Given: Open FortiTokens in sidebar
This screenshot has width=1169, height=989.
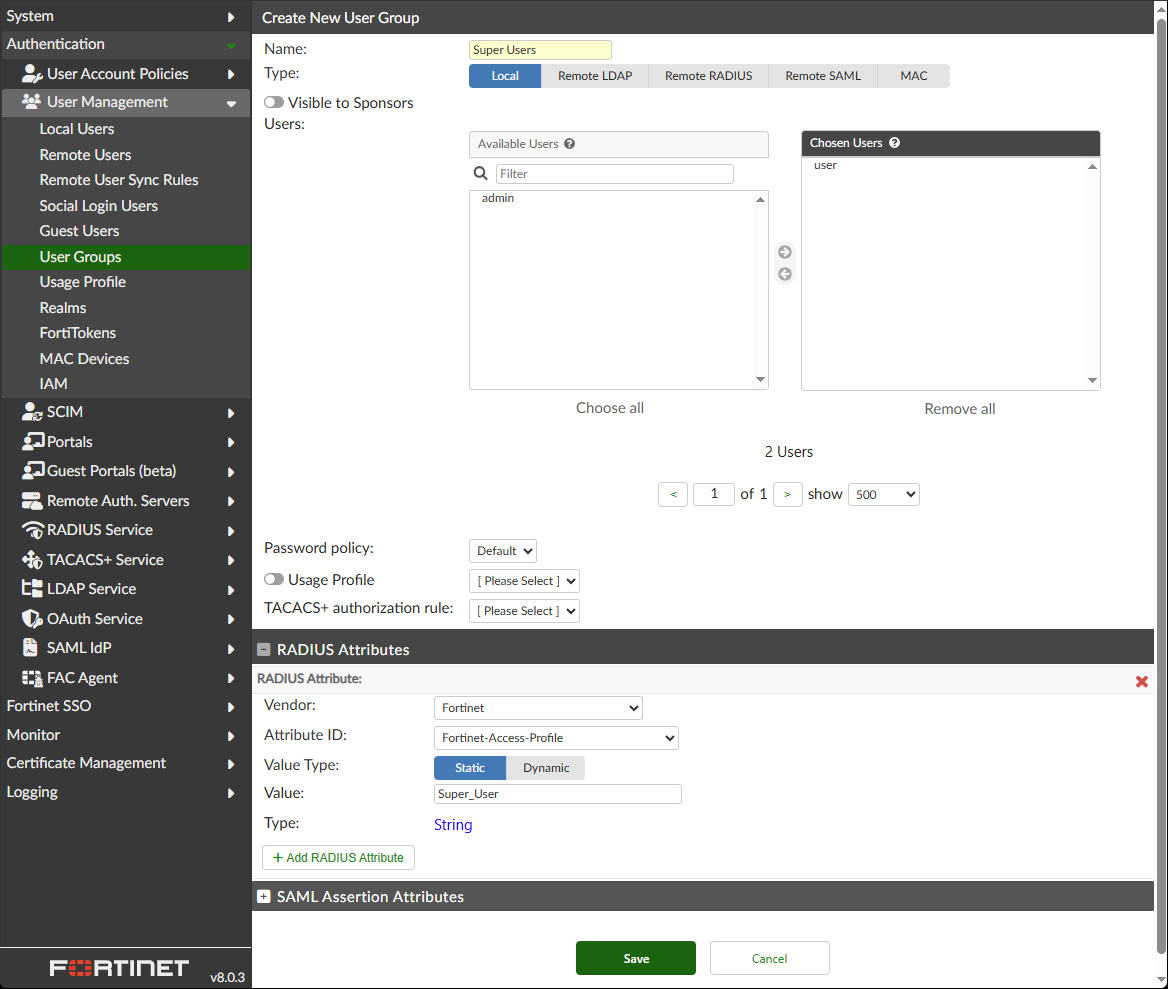Looking at the screenshot, I should pyautogui.click(x=78, y=333).
